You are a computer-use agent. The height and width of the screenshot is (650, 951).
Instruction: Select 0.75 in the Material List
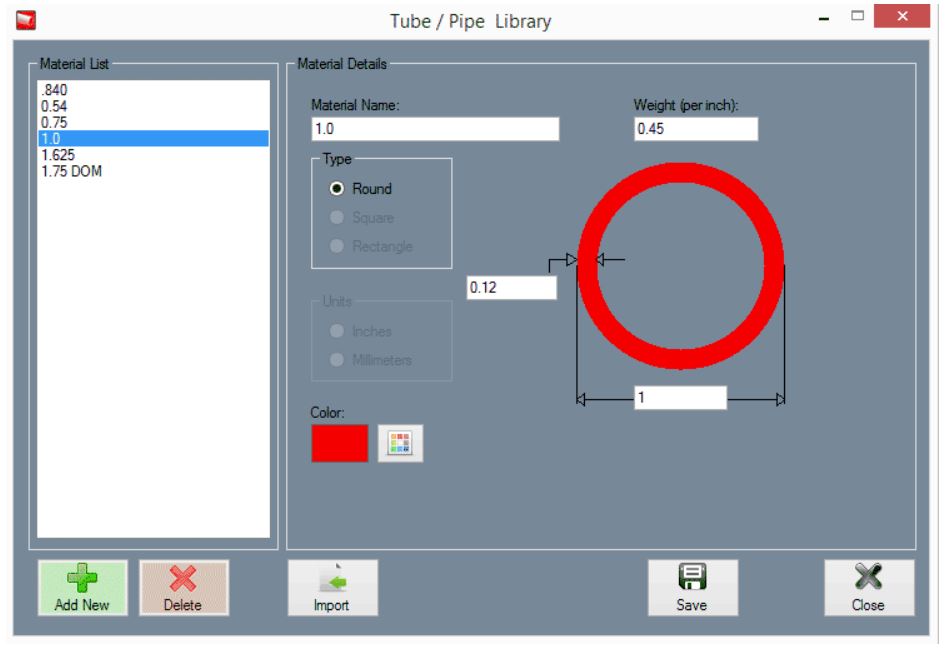153,122
